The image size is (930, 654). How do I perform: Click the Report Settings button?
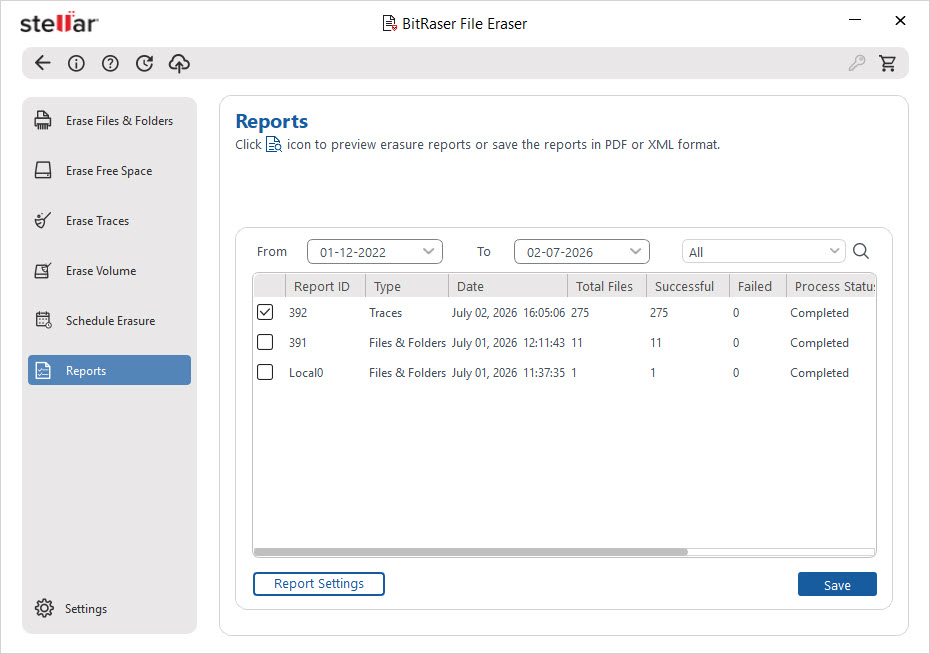[x=319, y=583]
